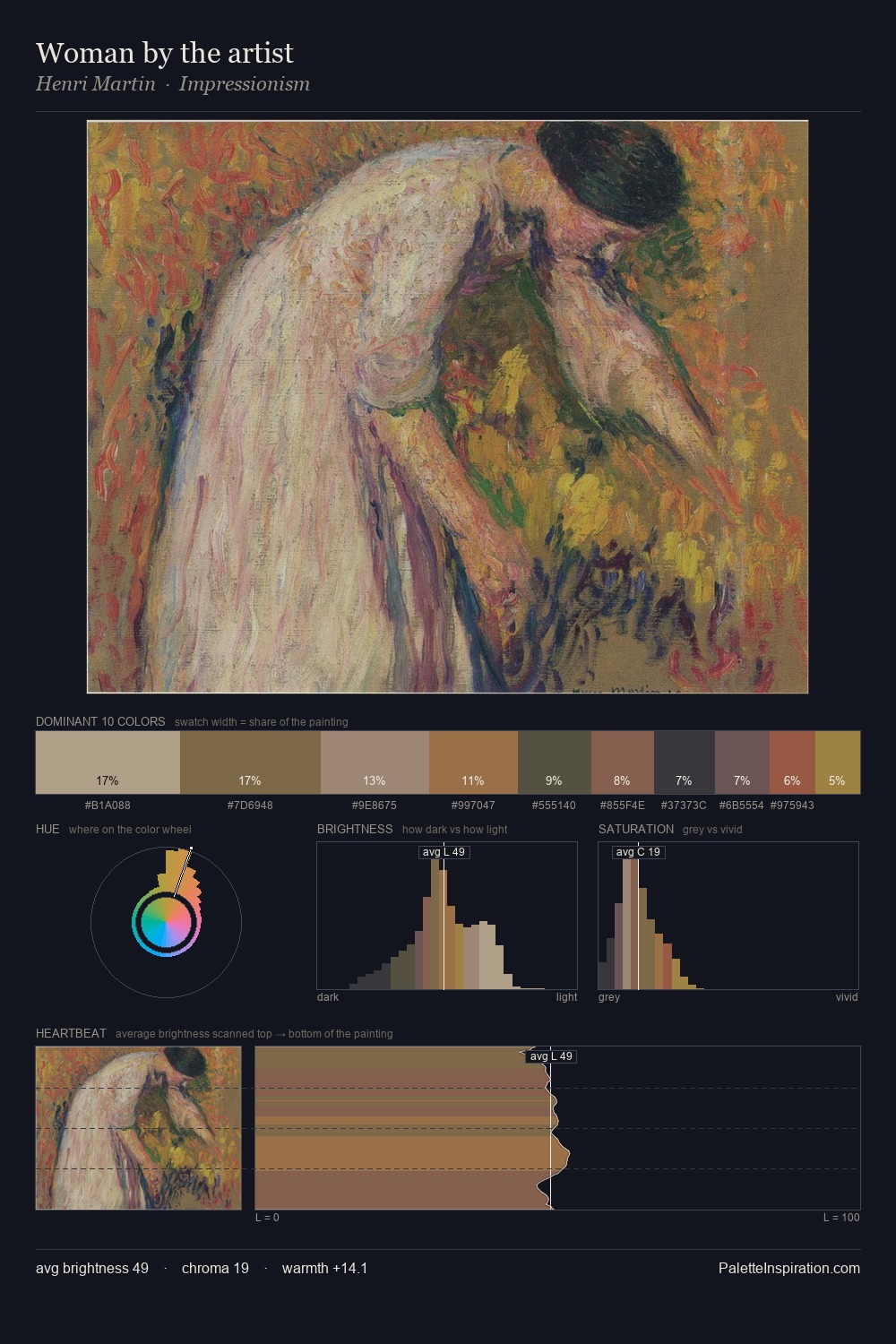Click the 'SATURATION' section heading
Screen dimensions: 896x1344
pos(636,829)
